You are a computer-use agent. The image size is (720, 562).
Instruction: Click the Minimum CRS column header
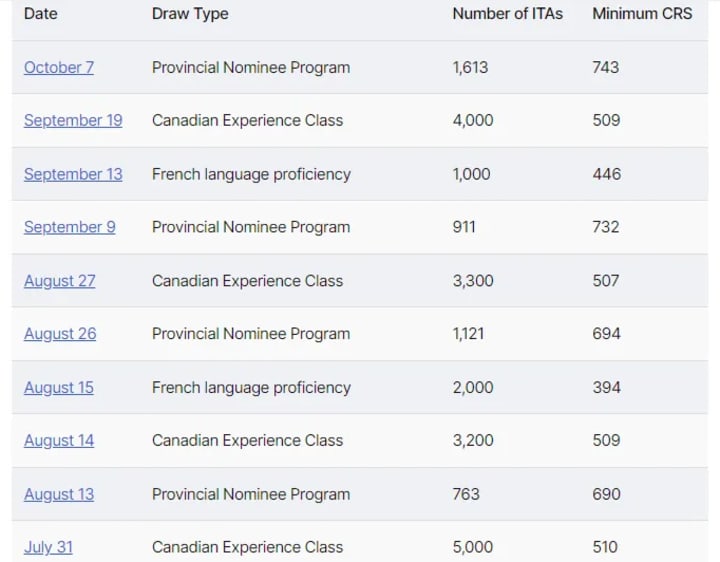(642, 14)
